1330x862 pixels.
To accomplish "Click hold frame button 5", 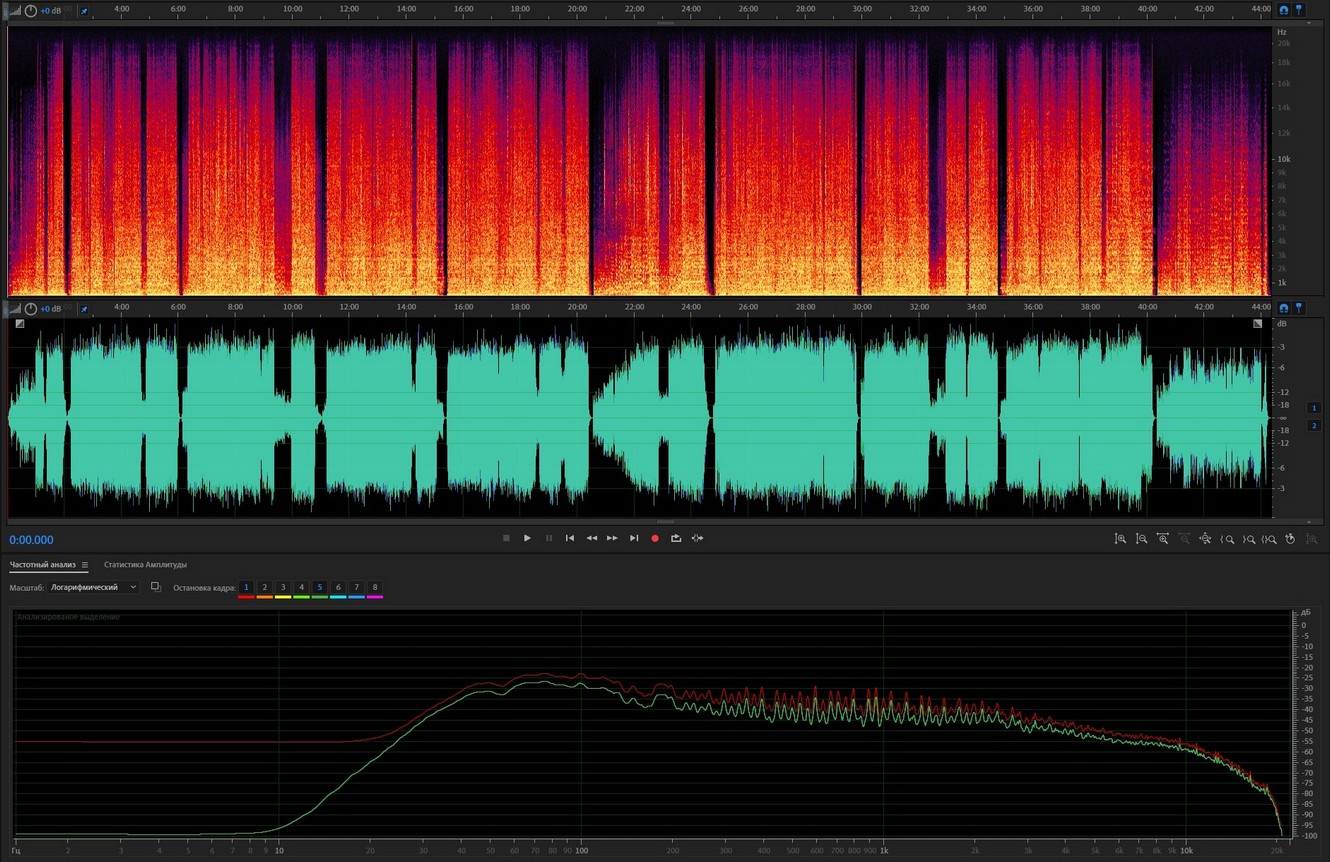I will pyautogui.click(x=319, y=587).
